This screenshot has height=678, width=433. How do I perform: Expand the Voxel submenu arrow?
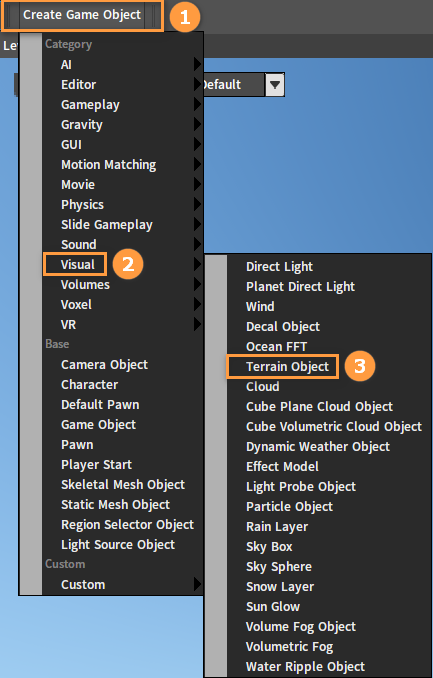pos(197,304)
